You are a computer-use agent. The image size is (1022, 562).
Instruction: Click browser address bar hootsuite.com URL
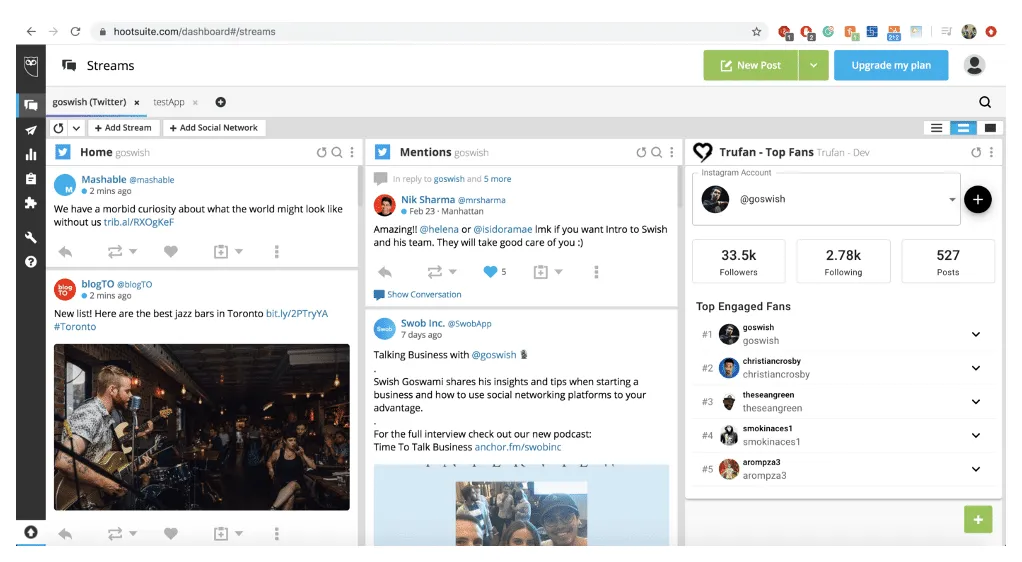[194, 31]
